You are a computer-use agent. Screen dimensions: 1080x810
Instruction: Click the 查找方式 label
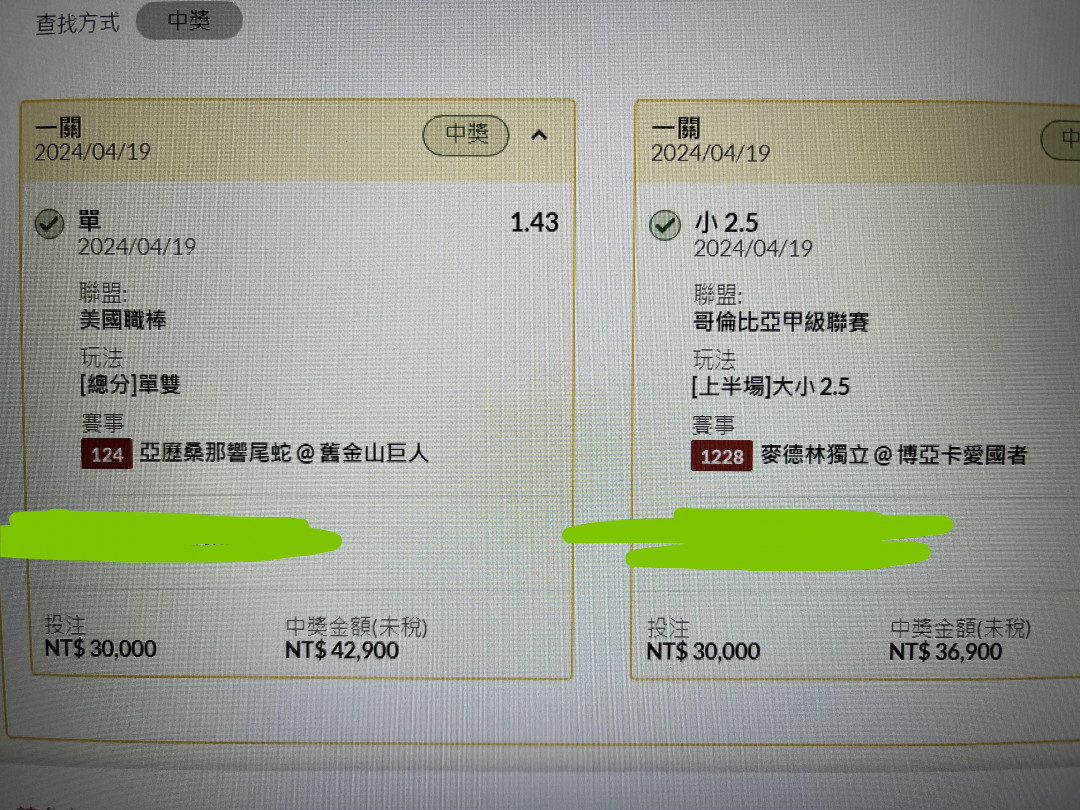tap(78, 23)
